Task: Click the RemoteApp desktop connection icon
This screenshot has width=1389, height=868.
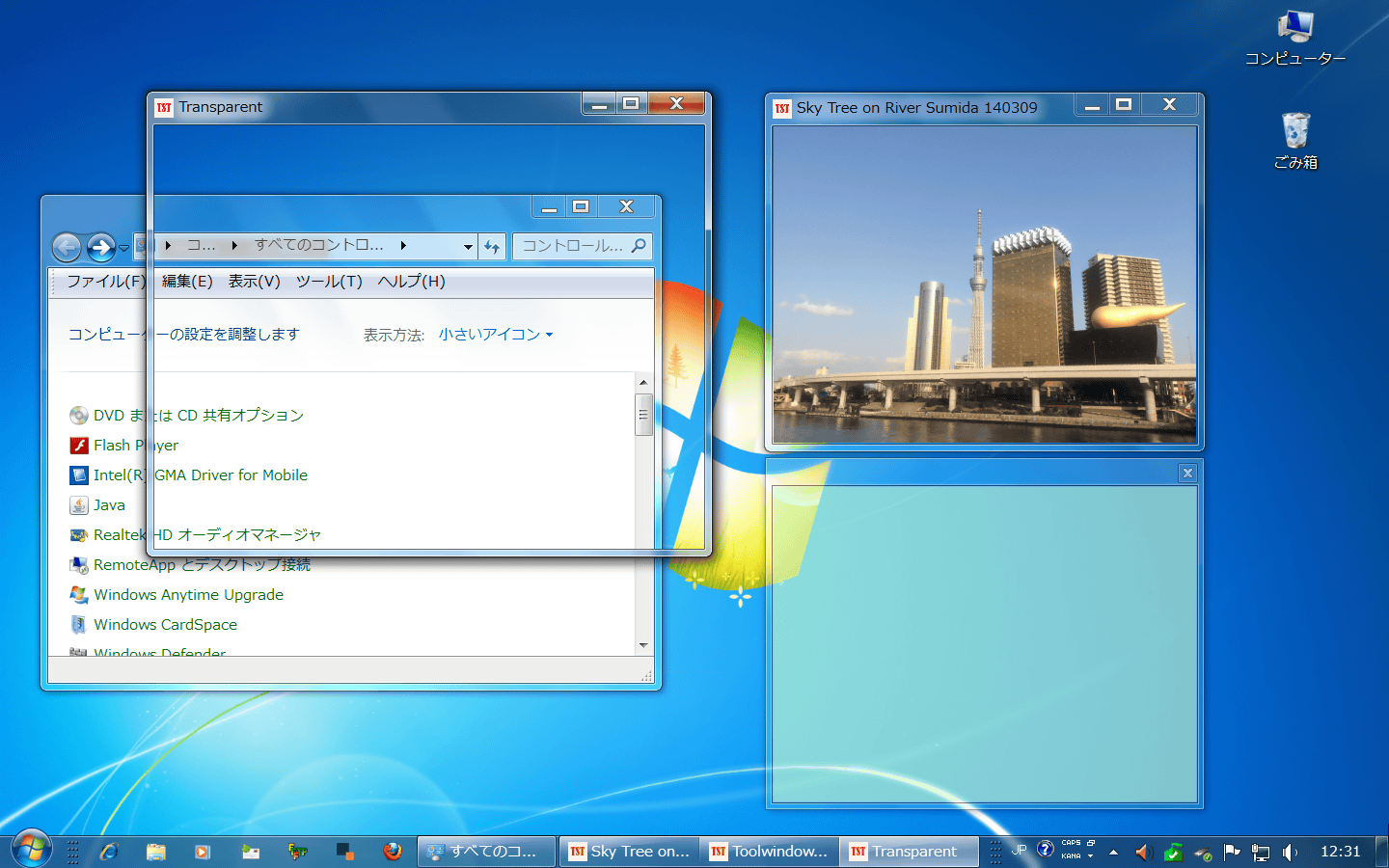Action: click(x=79, y=565)
